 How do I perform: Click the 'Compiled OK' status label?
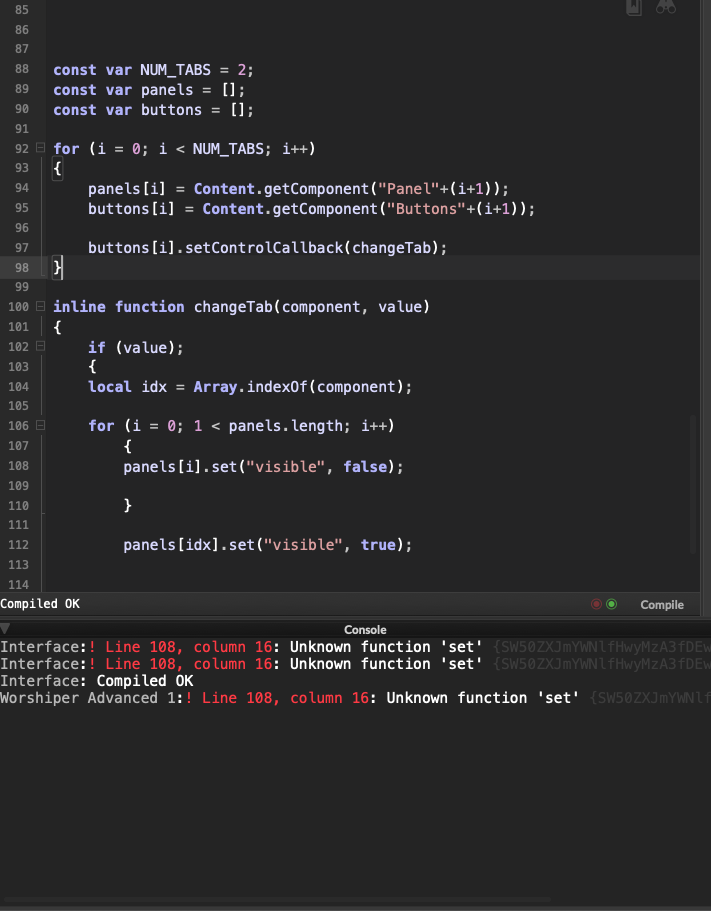(x=40, y=604)
